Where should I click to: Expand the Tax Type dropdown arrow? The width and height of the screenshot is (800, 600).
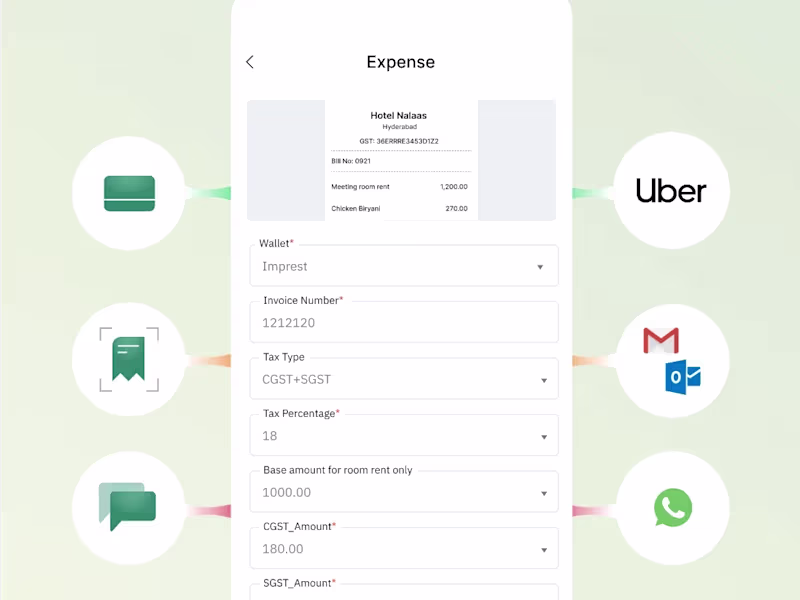coord(544,380)
